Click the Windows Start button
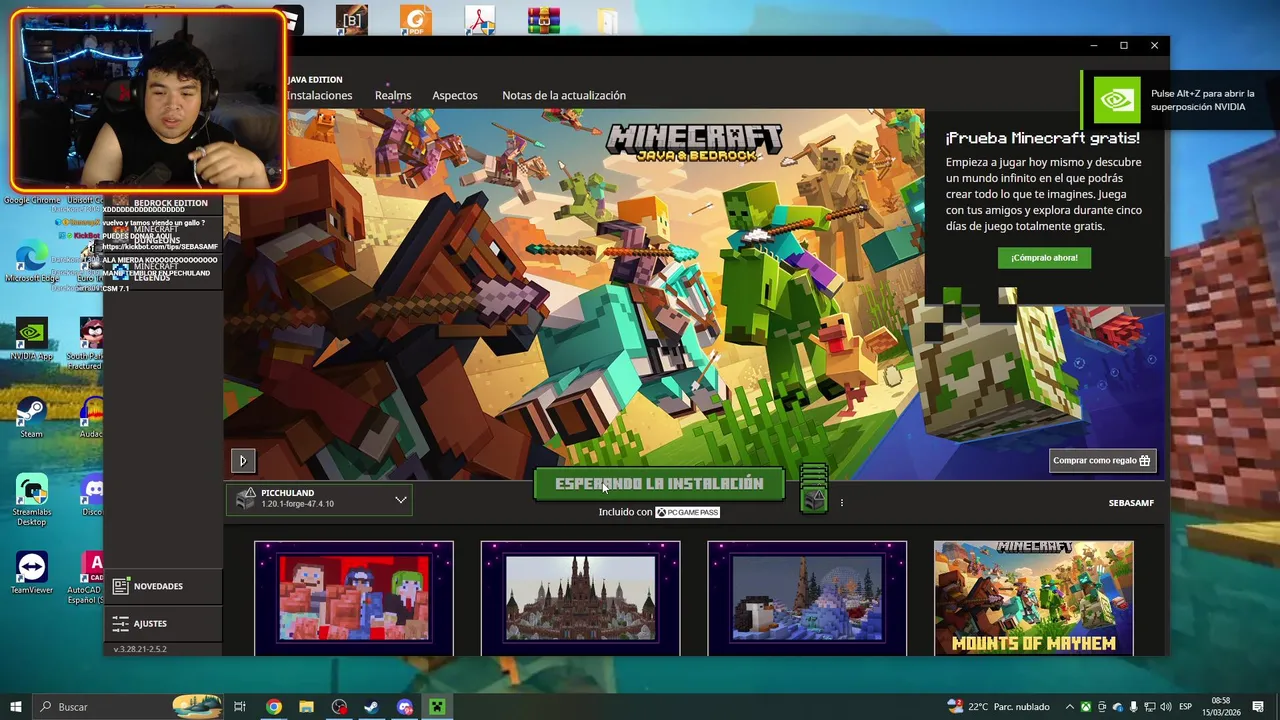The height and width of the screenshot is (720, 1280). click(15, 707)
